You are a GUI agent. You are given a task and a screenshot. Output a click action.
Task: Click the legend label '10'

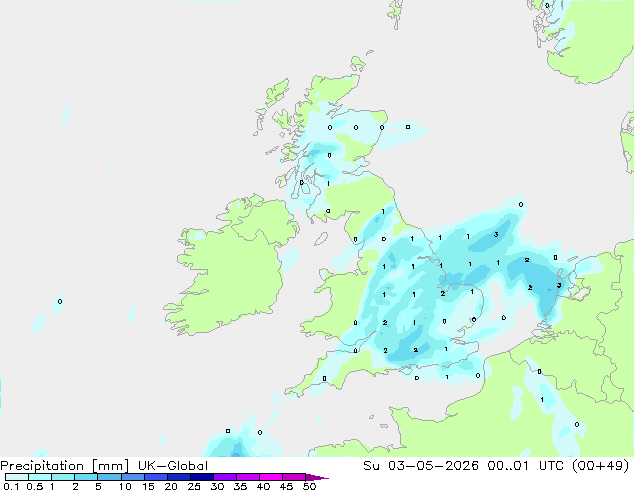(x=125, y=486)
